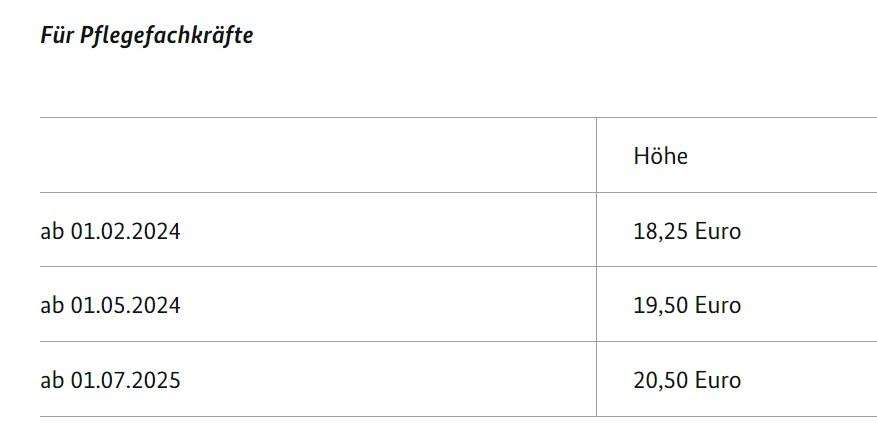
Task: Click the "Für Pflegefachkräfte" heading
Action: coord(147,35)
